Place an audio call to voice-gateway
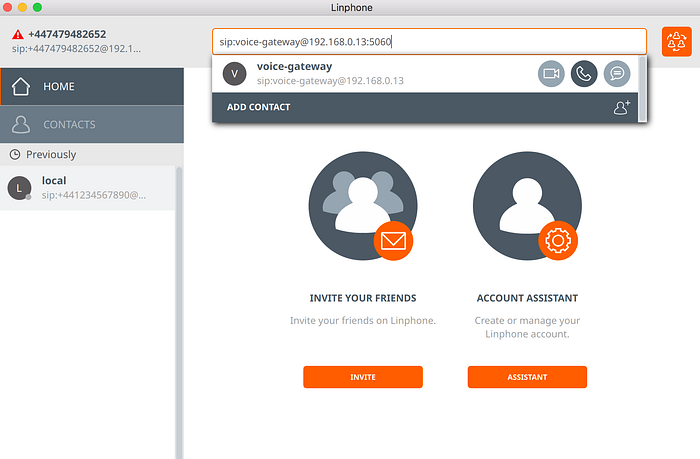The height and width of the screenshot is (459, 700). (584, 74)
